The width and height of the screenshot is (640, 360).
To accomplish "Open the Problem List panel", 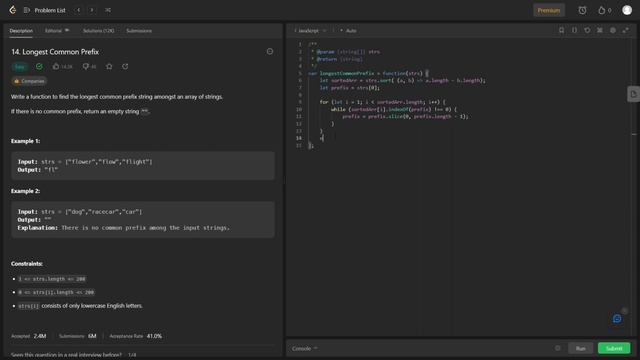I will click(x=45, y=10).
